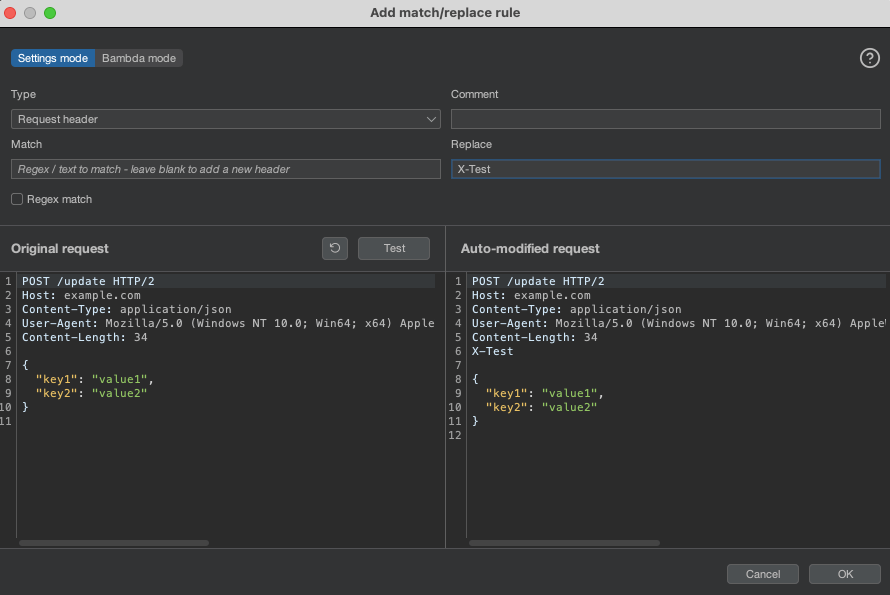Click the 'Original request' heading
This screenshot has width=890, height=595.
point(60,249)
